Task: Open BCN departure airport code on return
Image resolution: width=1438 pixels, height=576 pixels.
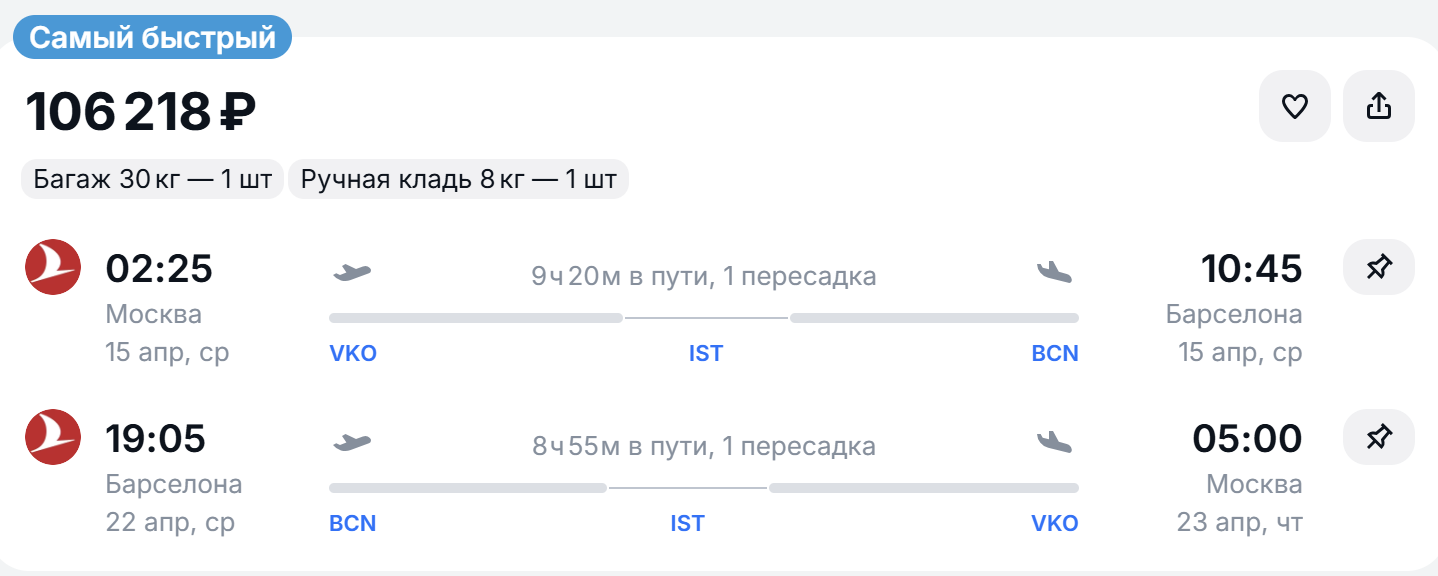Action: (x=353, y=523)
